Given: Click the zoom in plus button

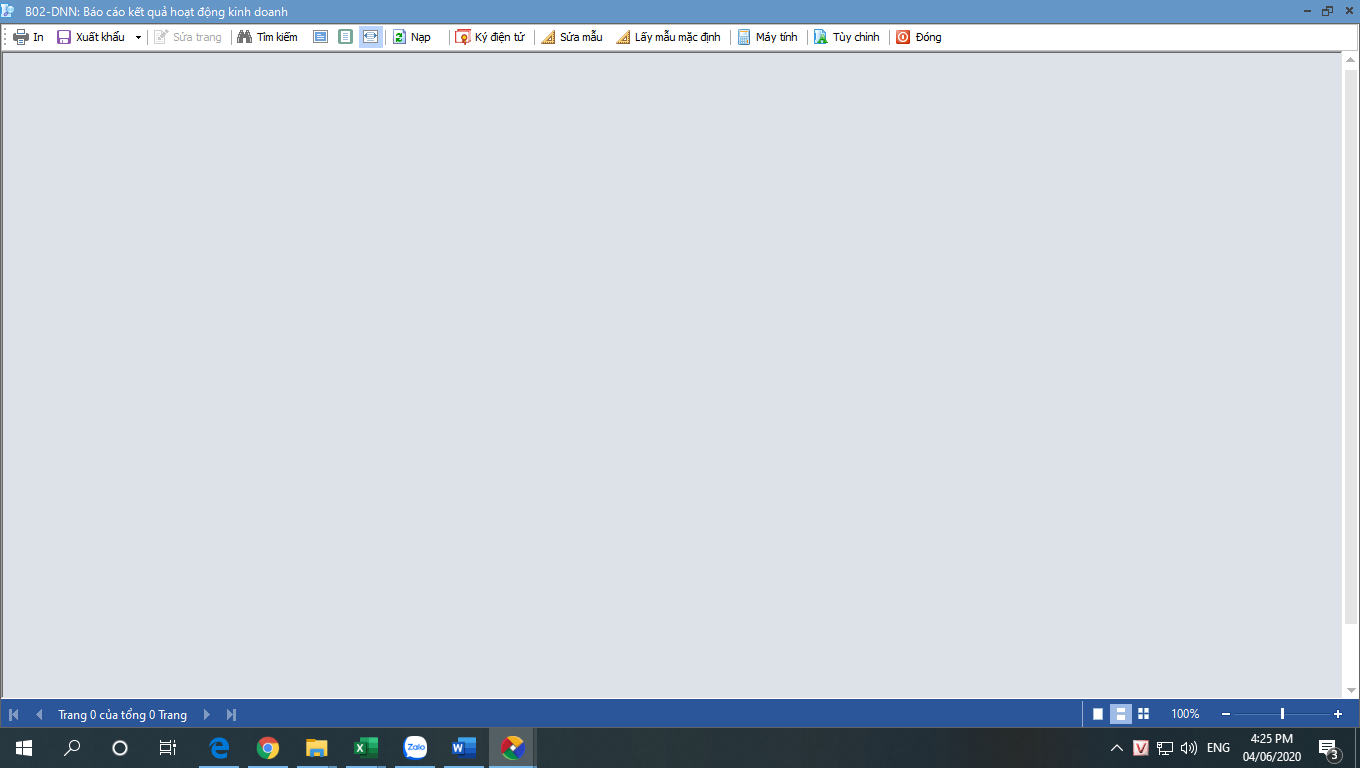Looking at the screenshot, I should (x=1338, y=714).
